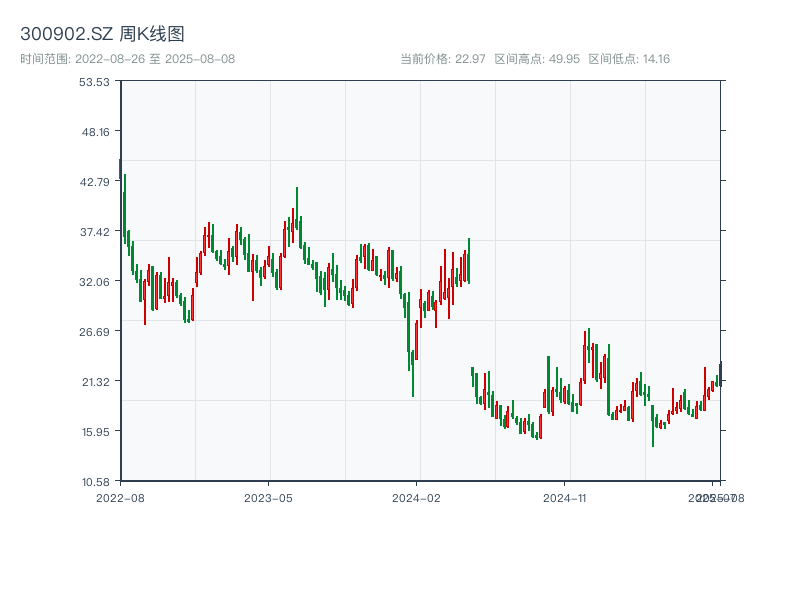Click the 37.42 y-axis price label

pyautogui.click(x=95, y=232)
